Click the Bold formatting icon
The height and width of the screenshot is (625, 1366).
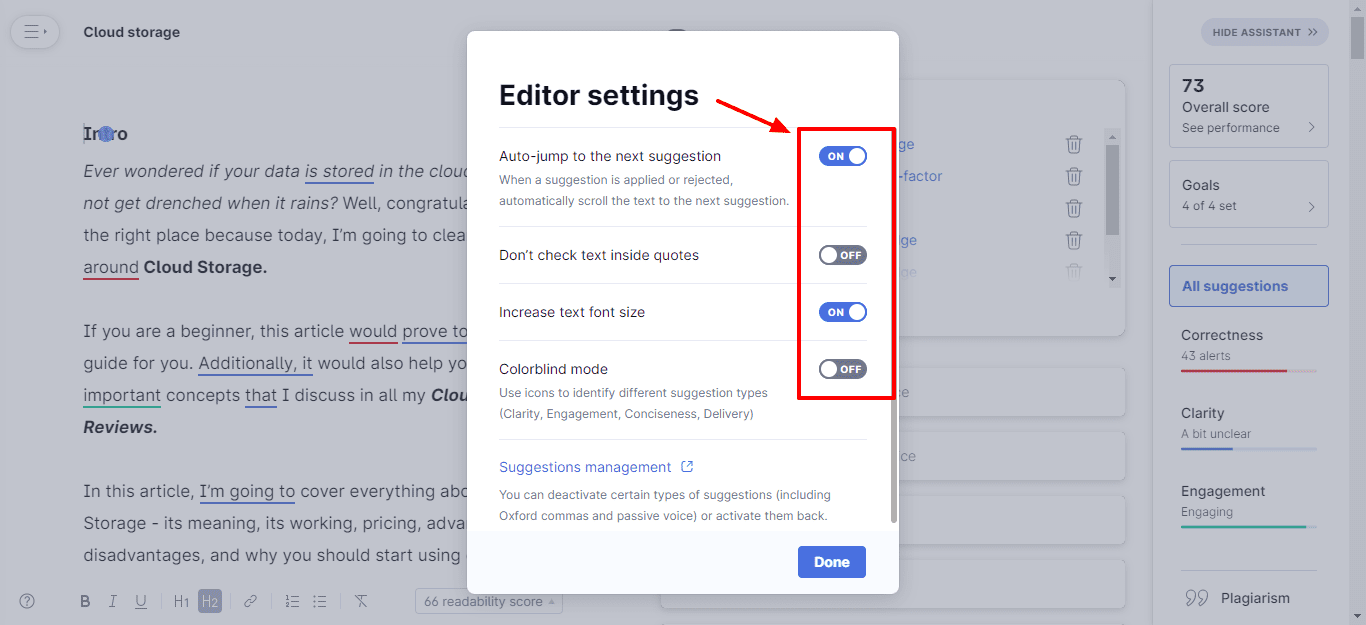(x=85, y=601)
